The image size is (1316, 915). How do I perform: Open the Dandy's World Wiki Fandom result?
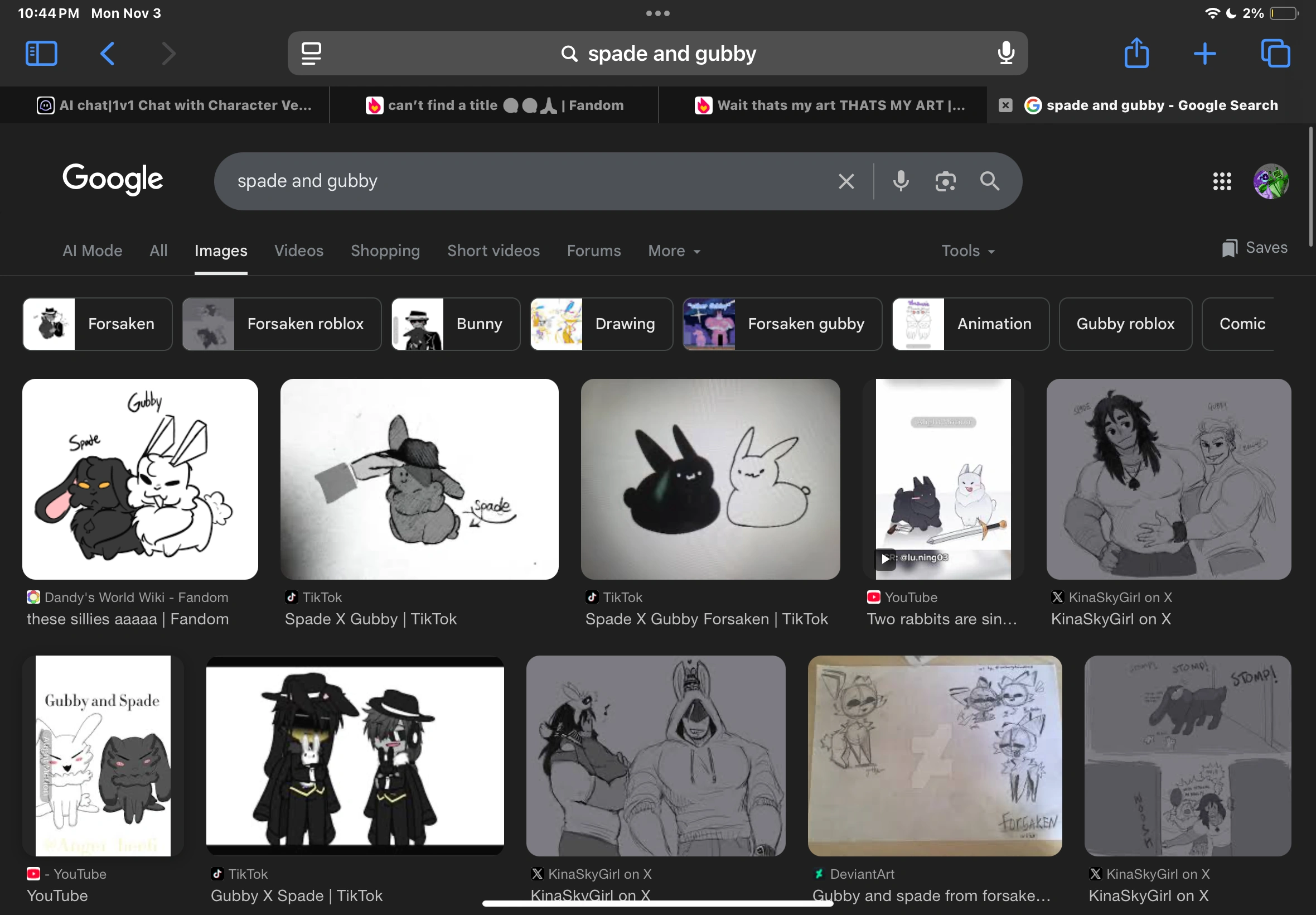(140, 479)
